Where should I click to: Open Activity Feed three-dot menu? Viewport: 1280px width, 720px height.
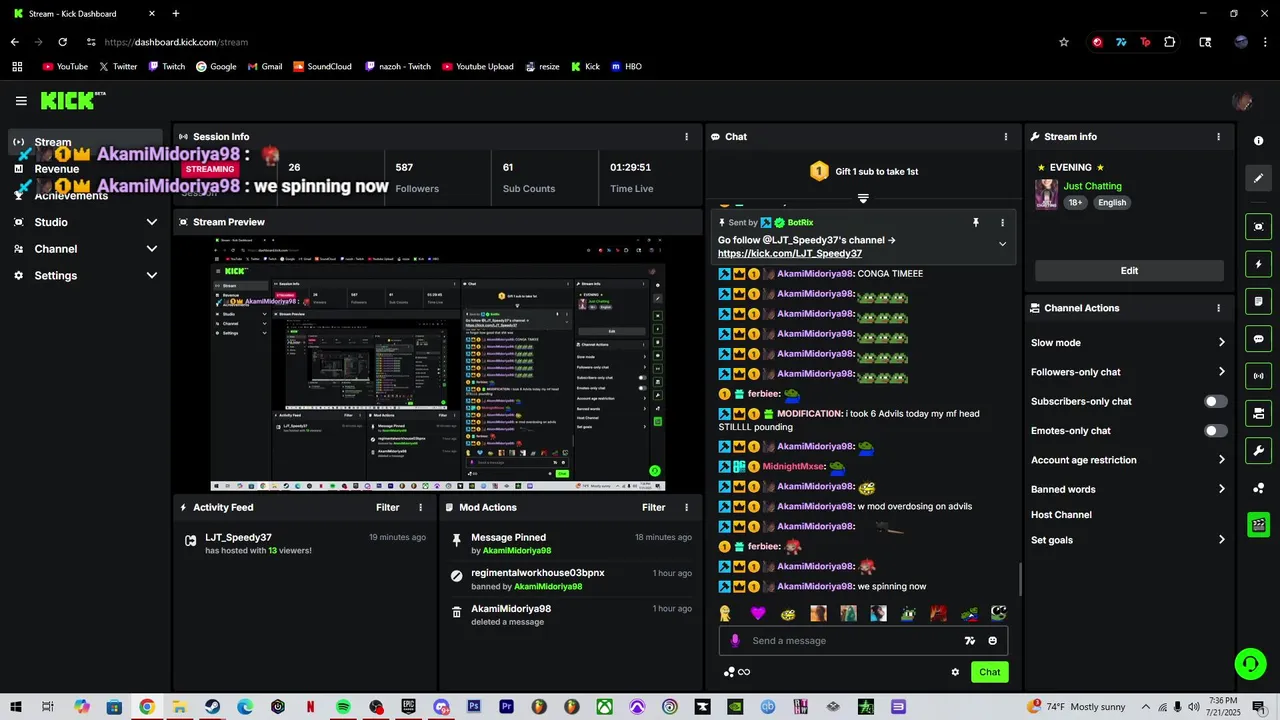pos(420,508)
